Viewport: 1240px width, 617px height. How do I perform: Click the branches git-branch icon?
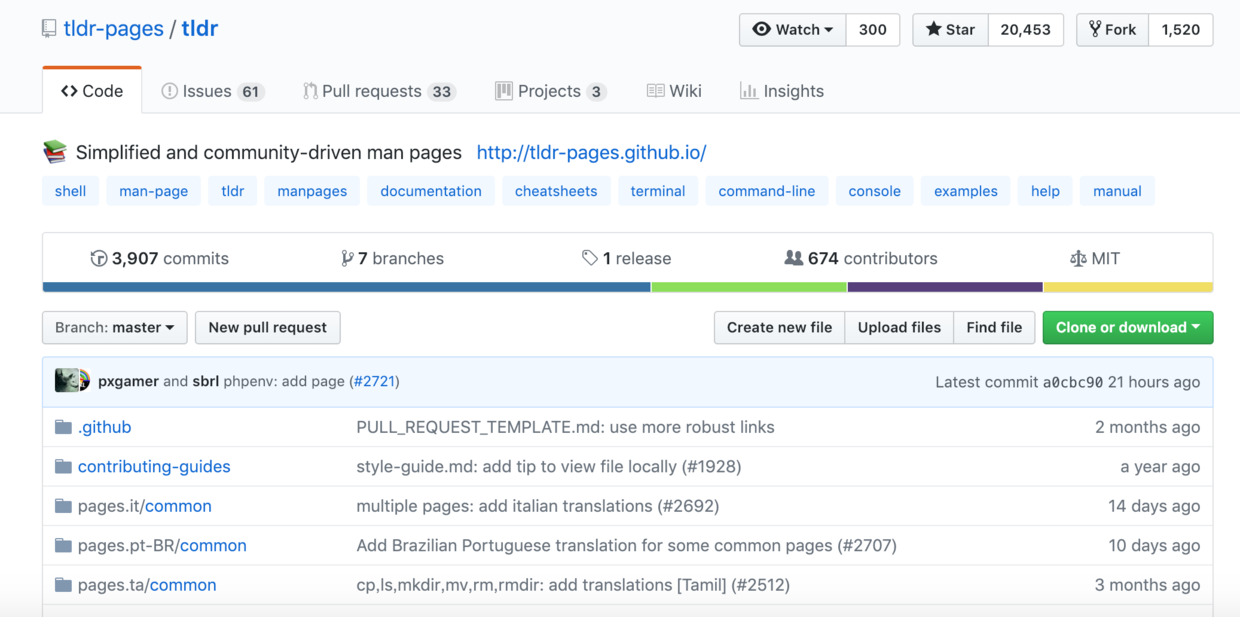pos(347,258)
